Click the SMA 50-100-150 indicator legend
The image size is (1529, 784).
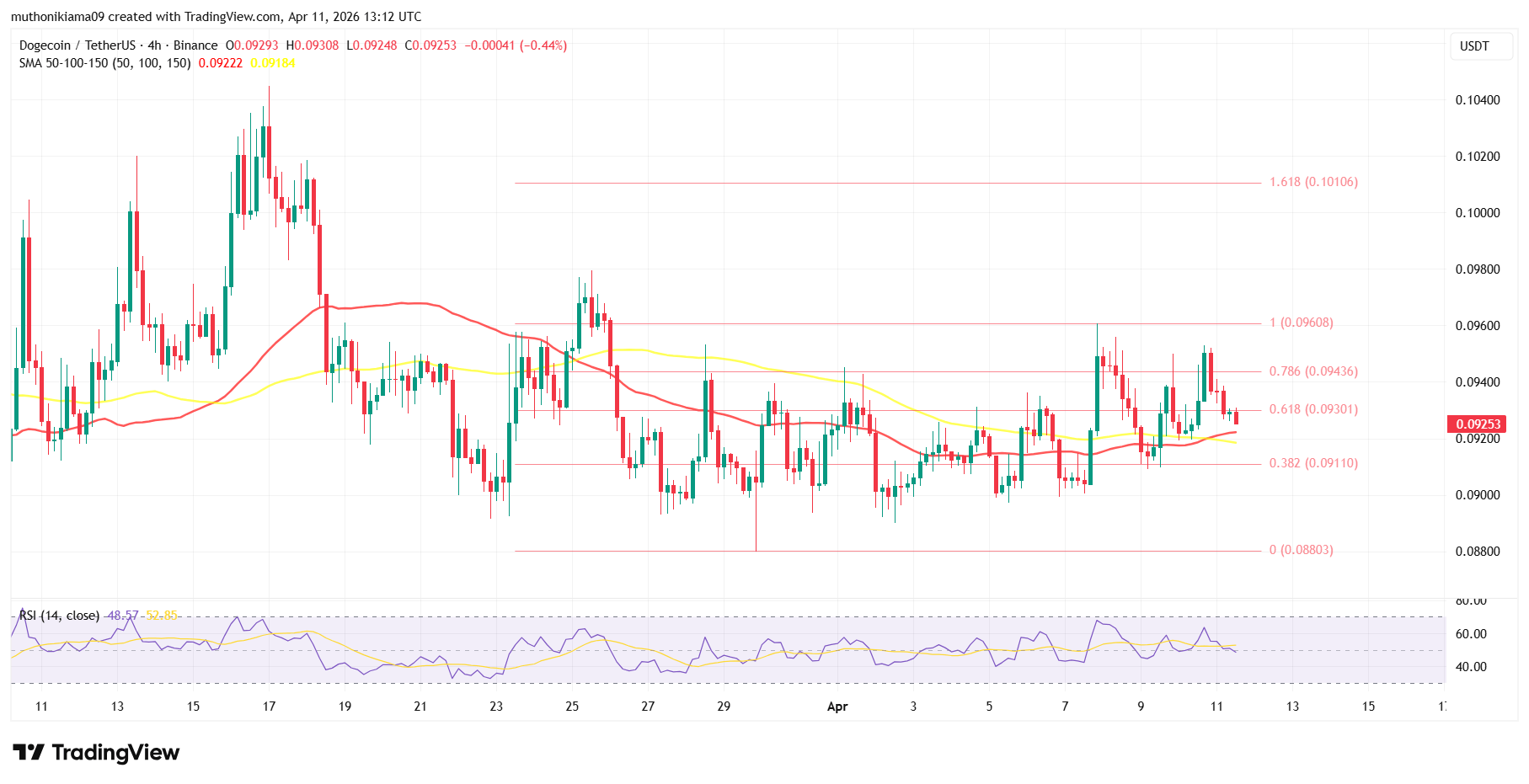click(x=105, y=63)
